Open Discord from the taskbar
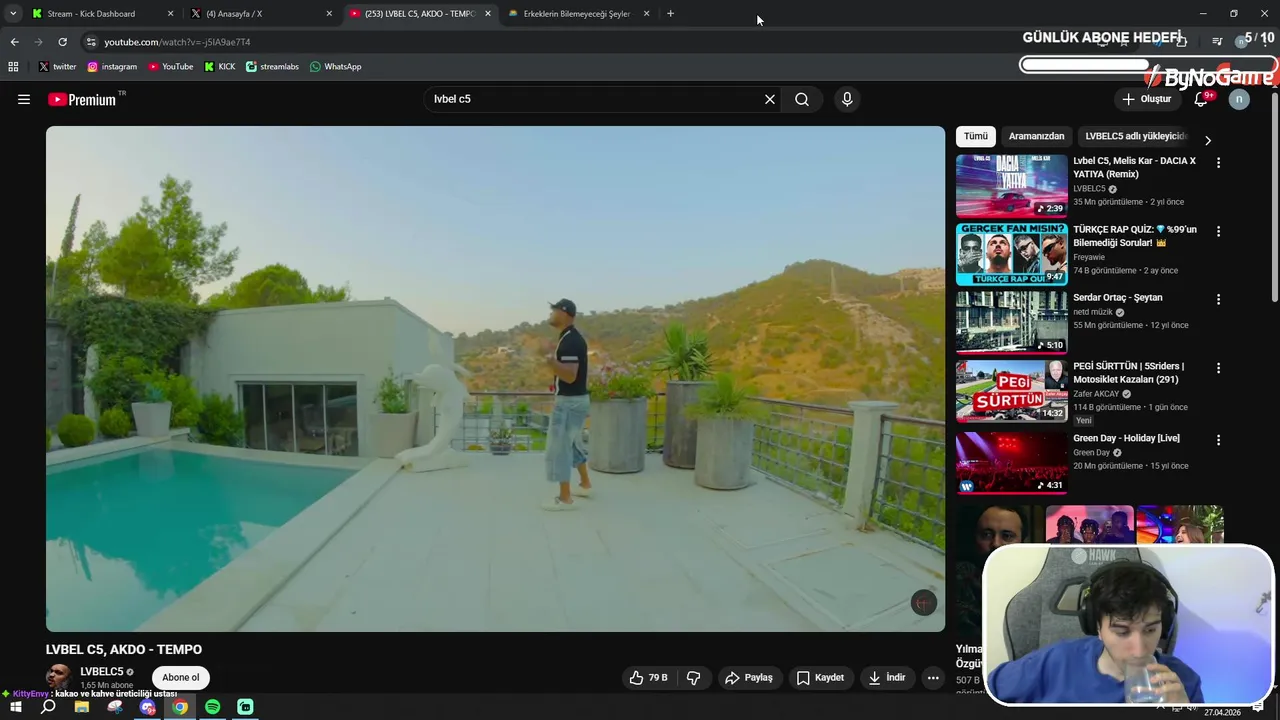 tap(148, 708)
